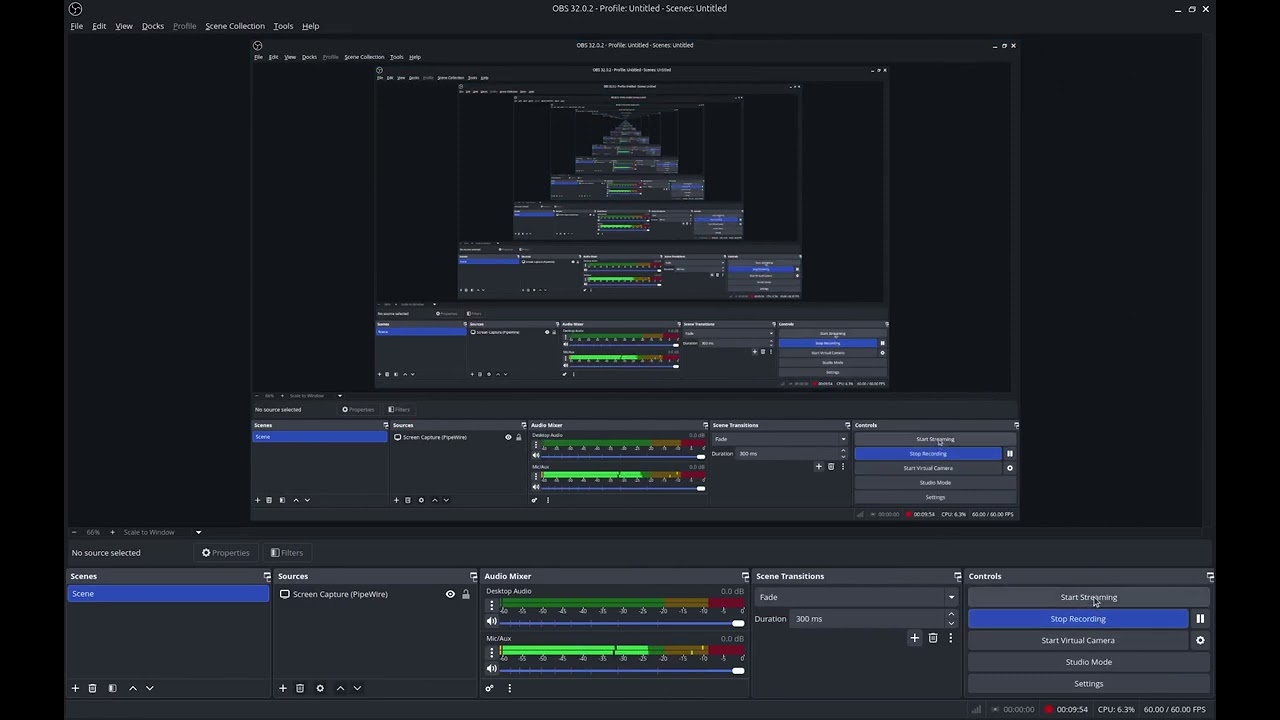Hide the Screen Capture (PipeWire) source
Image resolution: width=1280 pixels, height=720 pixels.
pyautogui.click(x=450, y=594)
